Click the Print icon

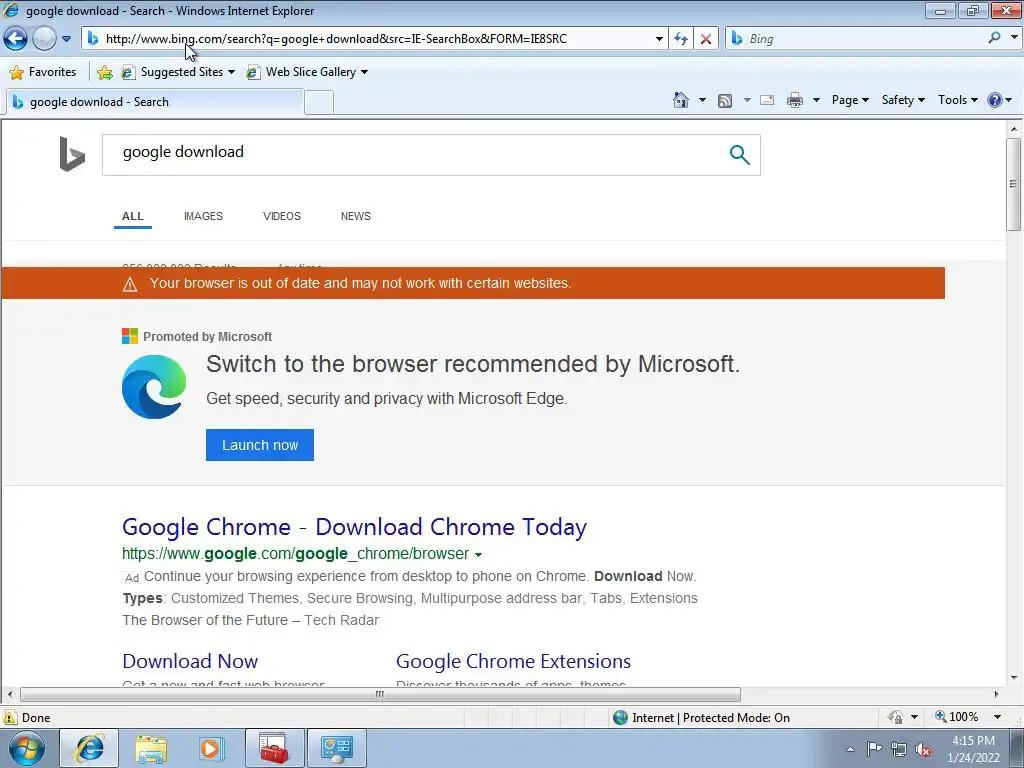click(795, 100)
